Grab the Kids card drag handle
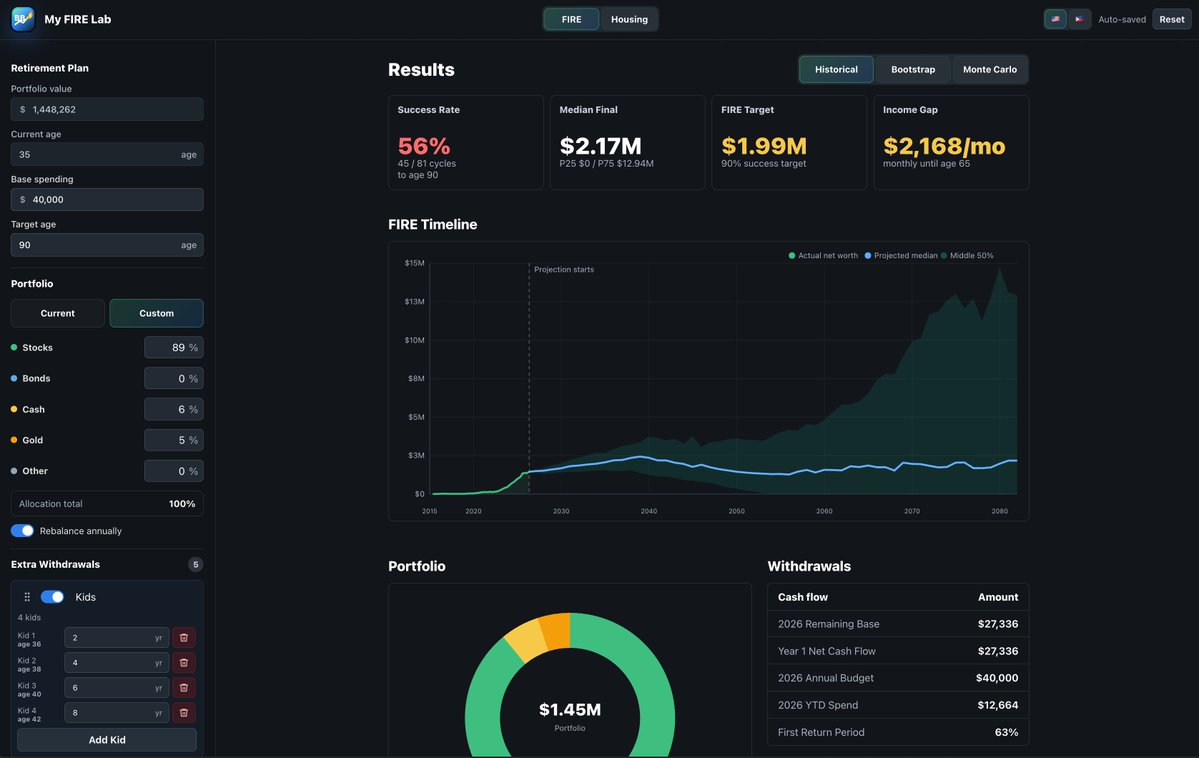The height and width of the screenshot is (758, 1199). pos(27,597)
